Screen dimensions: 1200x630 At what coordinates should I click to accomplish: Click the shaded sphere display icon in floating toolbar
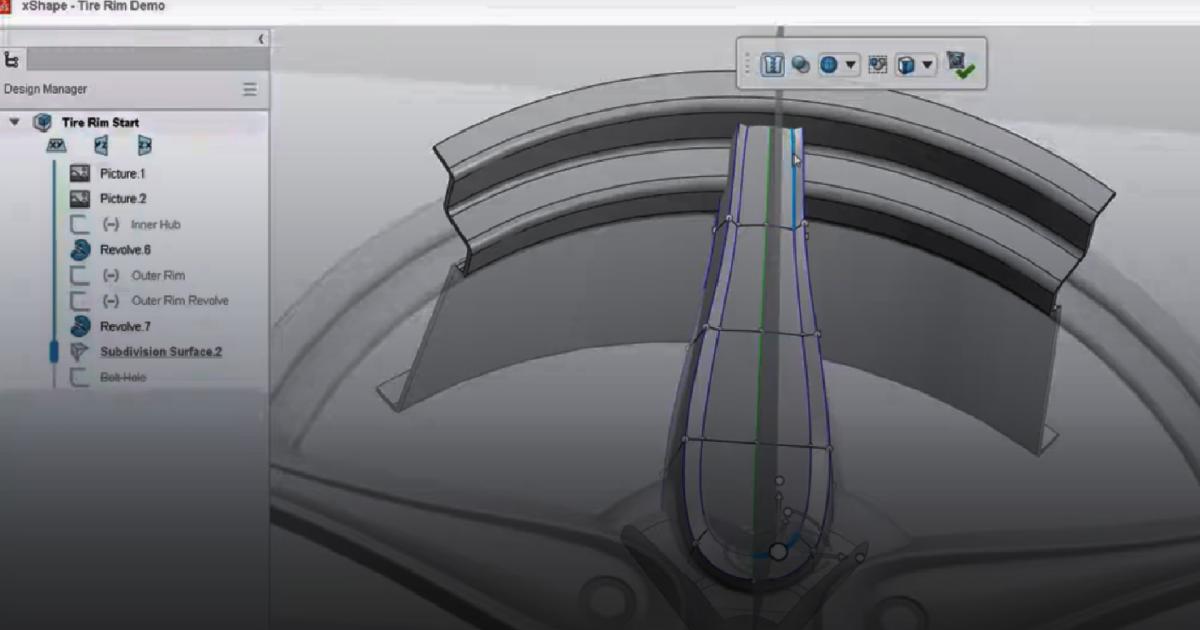(800, 63)
